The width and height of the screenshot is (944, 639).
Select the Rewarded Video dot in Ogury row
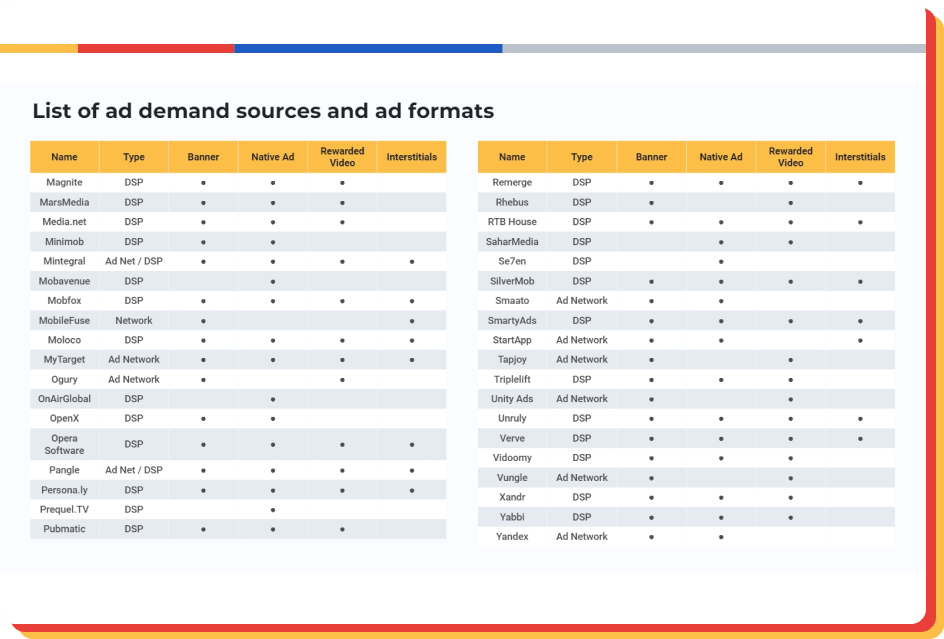(342, 380)
